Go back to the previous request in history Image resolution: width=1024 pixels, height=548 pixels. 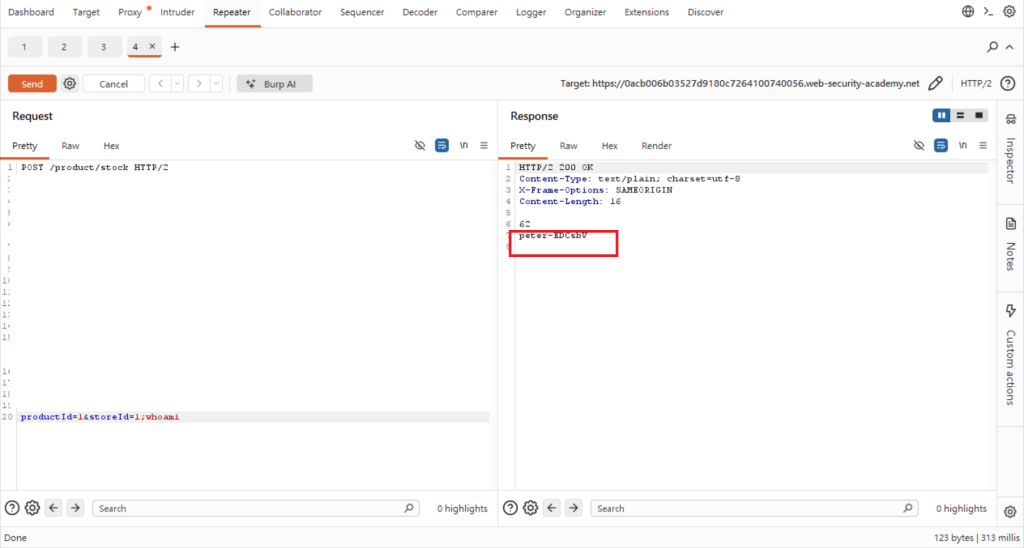[x=160, y=84]
